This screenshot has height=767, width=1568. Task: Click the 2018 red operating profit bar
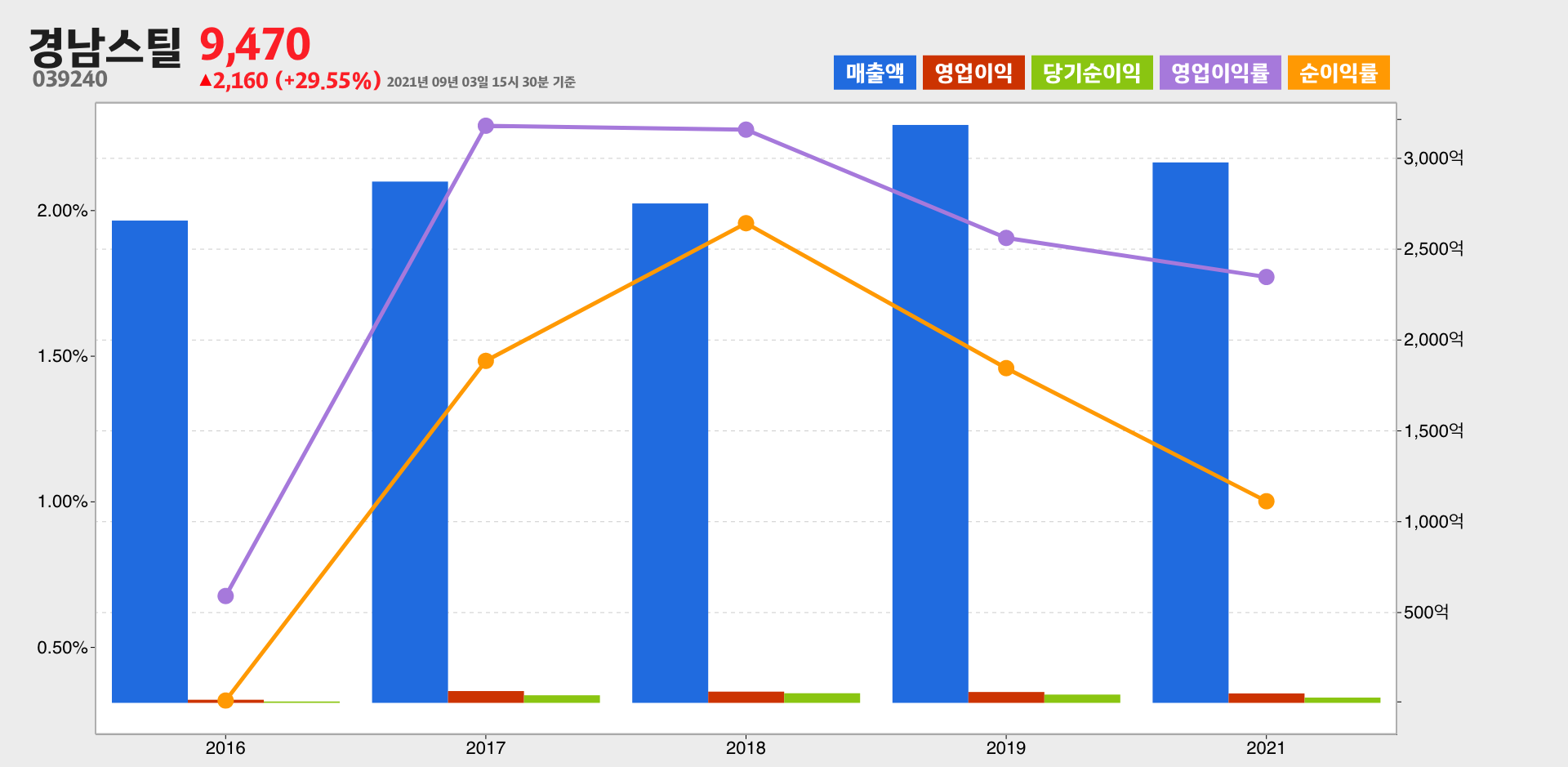(746, 697)
